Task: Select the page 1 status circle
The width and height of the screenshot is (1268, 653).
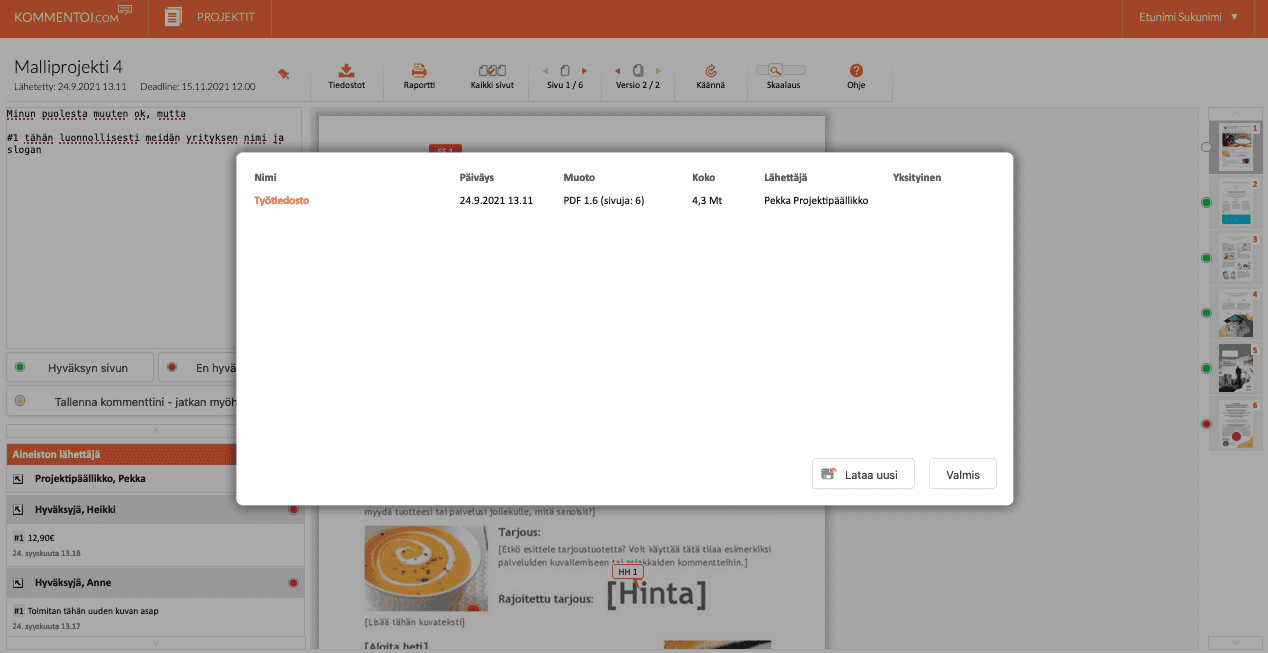Action: [1206, 147]
